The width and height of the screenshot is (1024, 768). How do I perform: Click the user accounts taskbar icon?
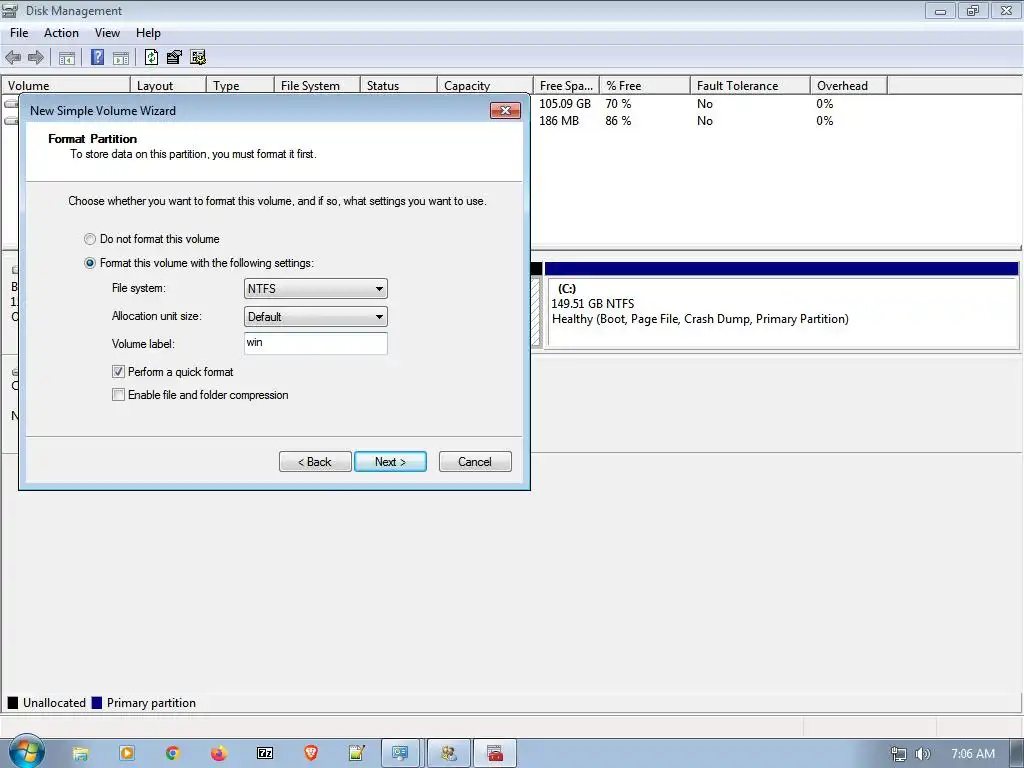pyautogui.click(x=448, y=754)
